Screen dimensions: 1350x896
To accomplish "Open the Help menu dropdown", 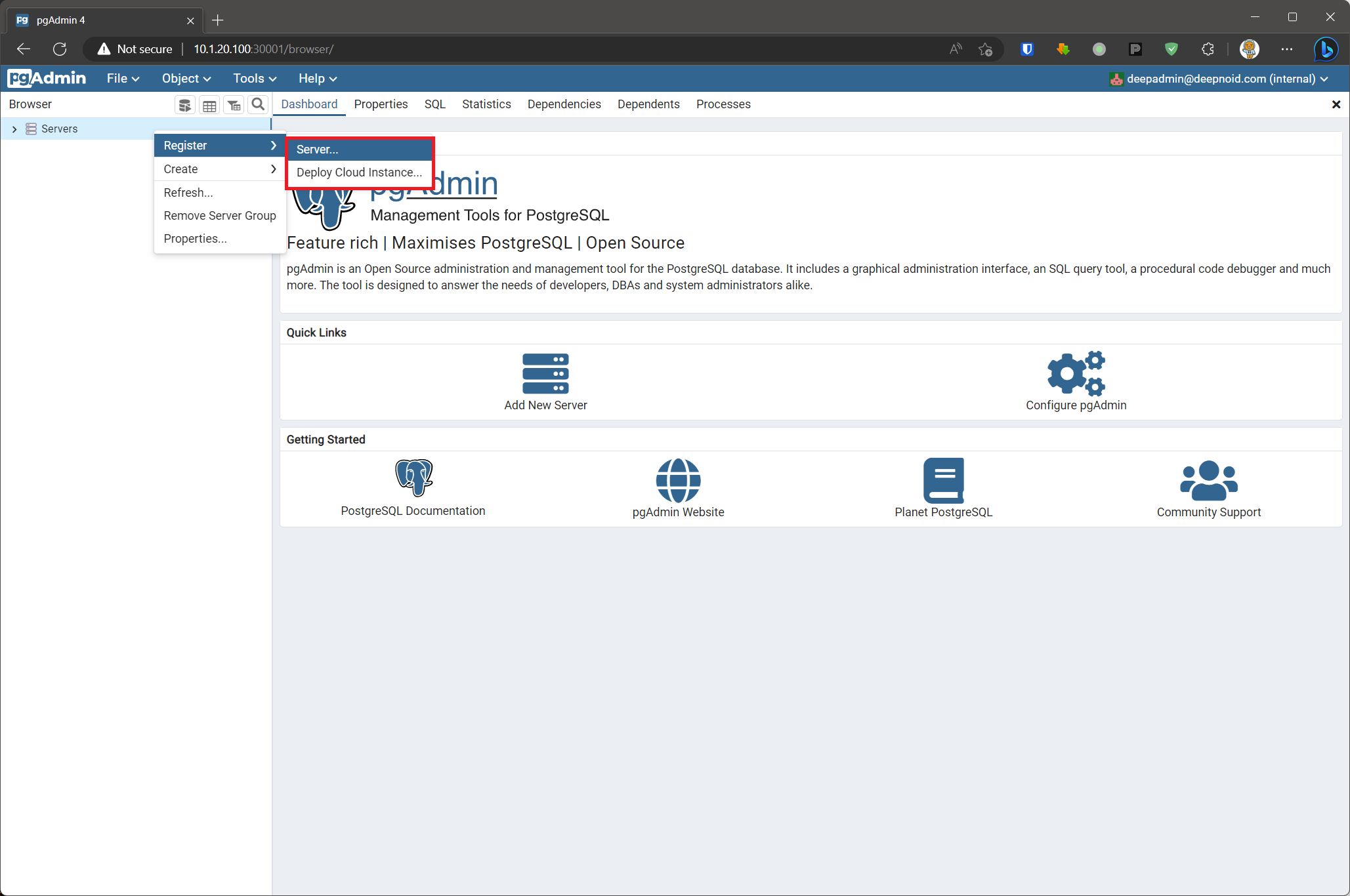I will [318, 78].
